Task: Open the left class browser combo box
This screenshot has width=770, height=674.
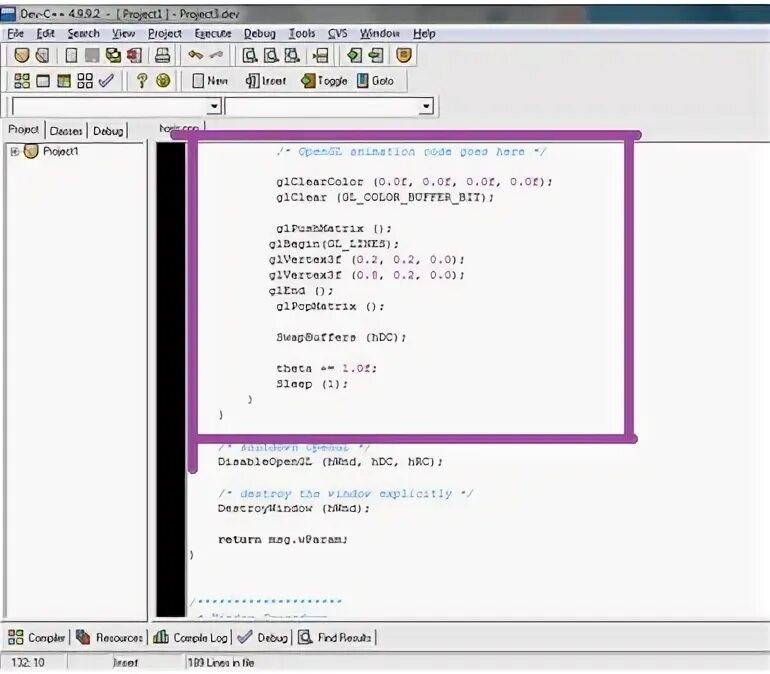Action: (x=116, y=106)
